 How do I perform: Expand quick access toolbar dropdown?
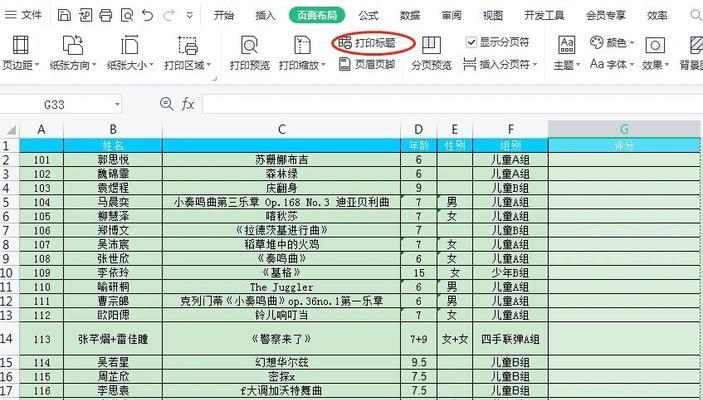click(190, 16)
